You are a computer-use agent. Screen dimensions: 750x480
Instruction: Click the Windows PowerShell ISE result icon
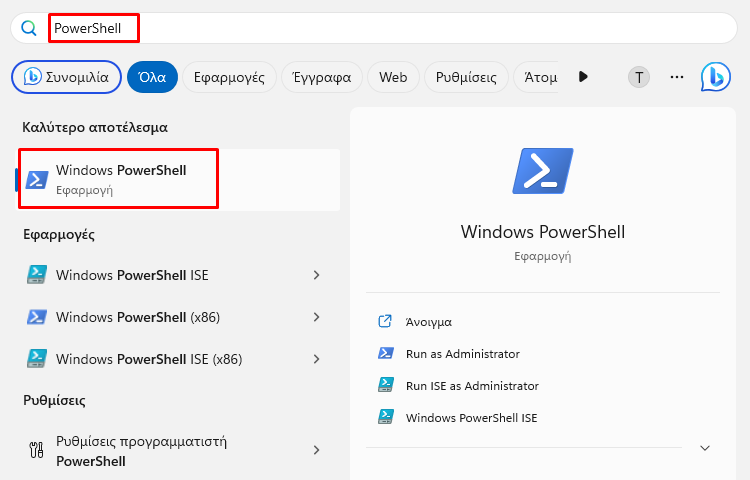[37, 275]
